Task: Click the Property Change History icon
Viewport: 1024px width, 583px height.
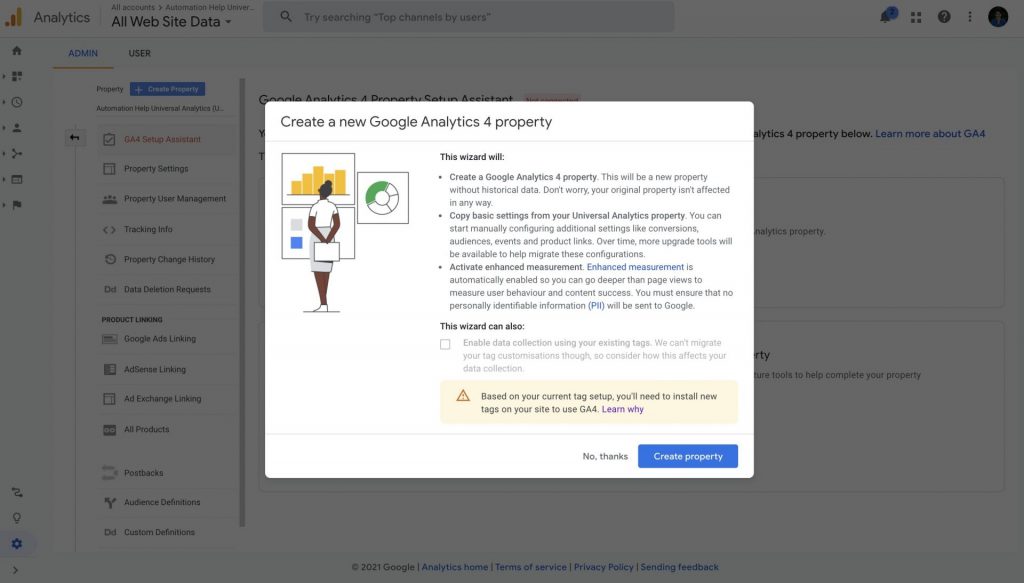Action: pyautogui.click(x=110, y=259)
